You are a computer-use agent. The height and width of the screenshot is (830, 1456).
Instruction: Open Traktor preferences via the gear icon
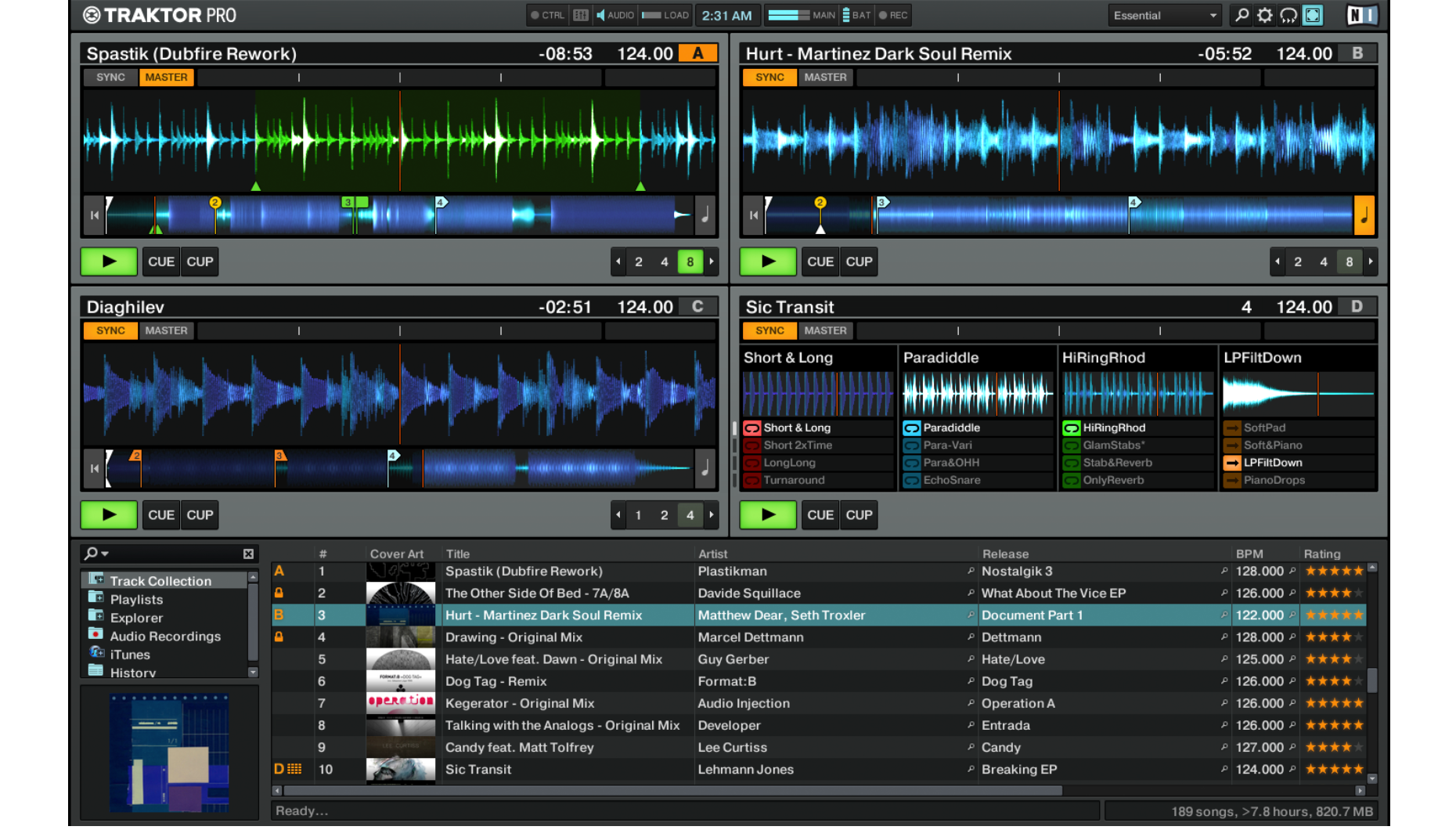click(x=1264, y=15)
